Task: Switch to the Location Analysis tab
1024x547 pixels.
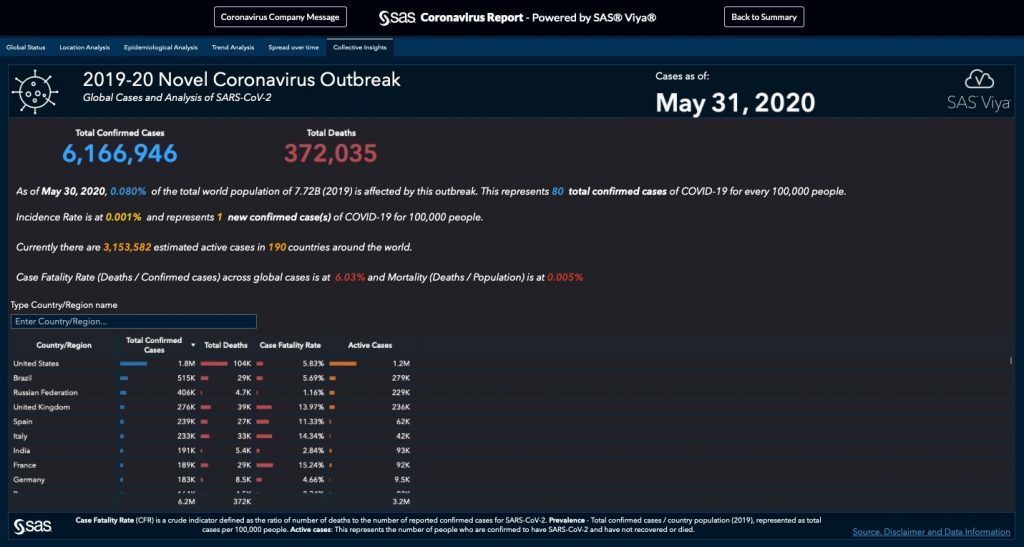Action: (x=84, y=47)
